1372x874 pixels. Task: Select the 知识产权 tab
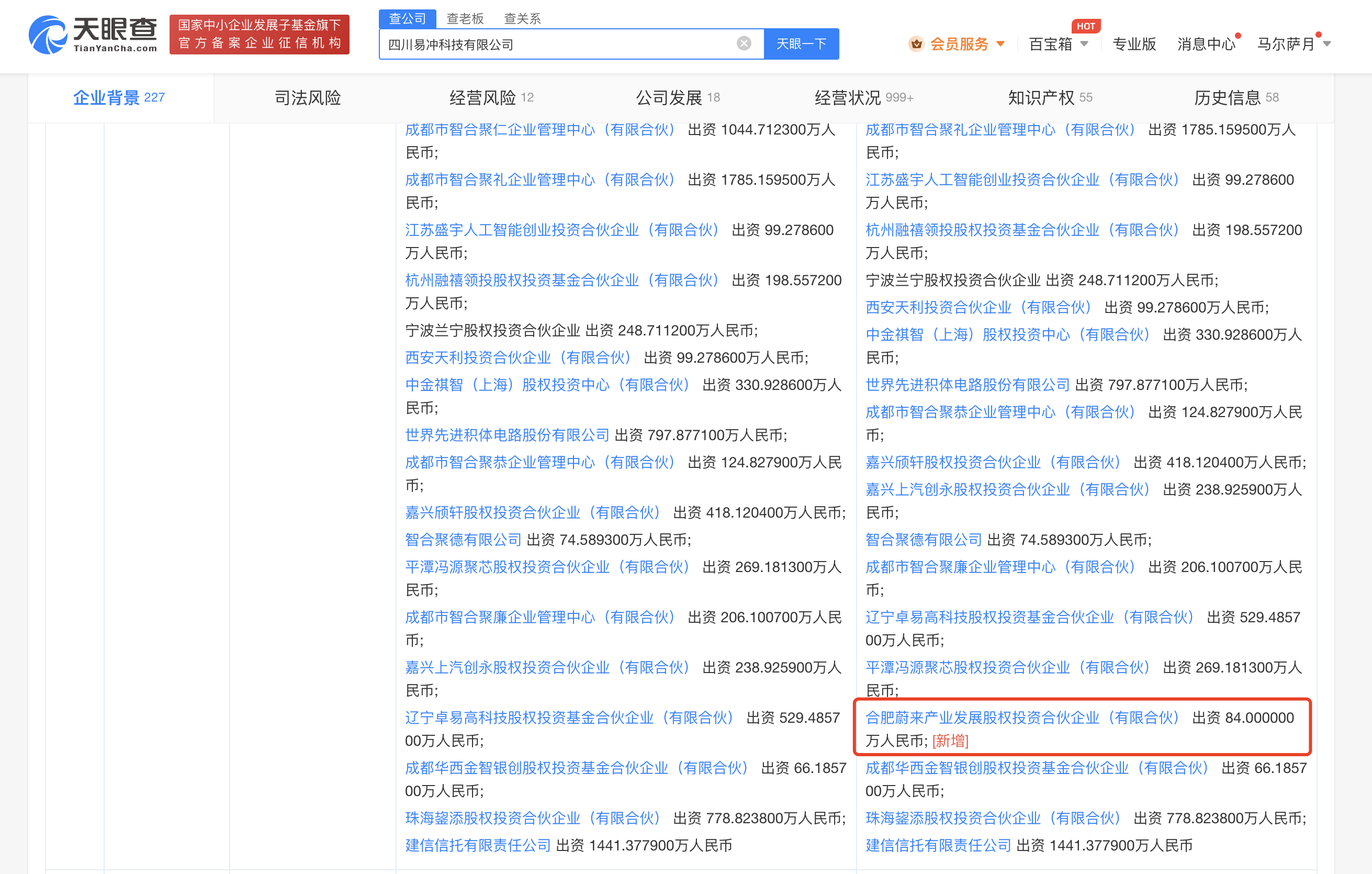[1050, 97]
